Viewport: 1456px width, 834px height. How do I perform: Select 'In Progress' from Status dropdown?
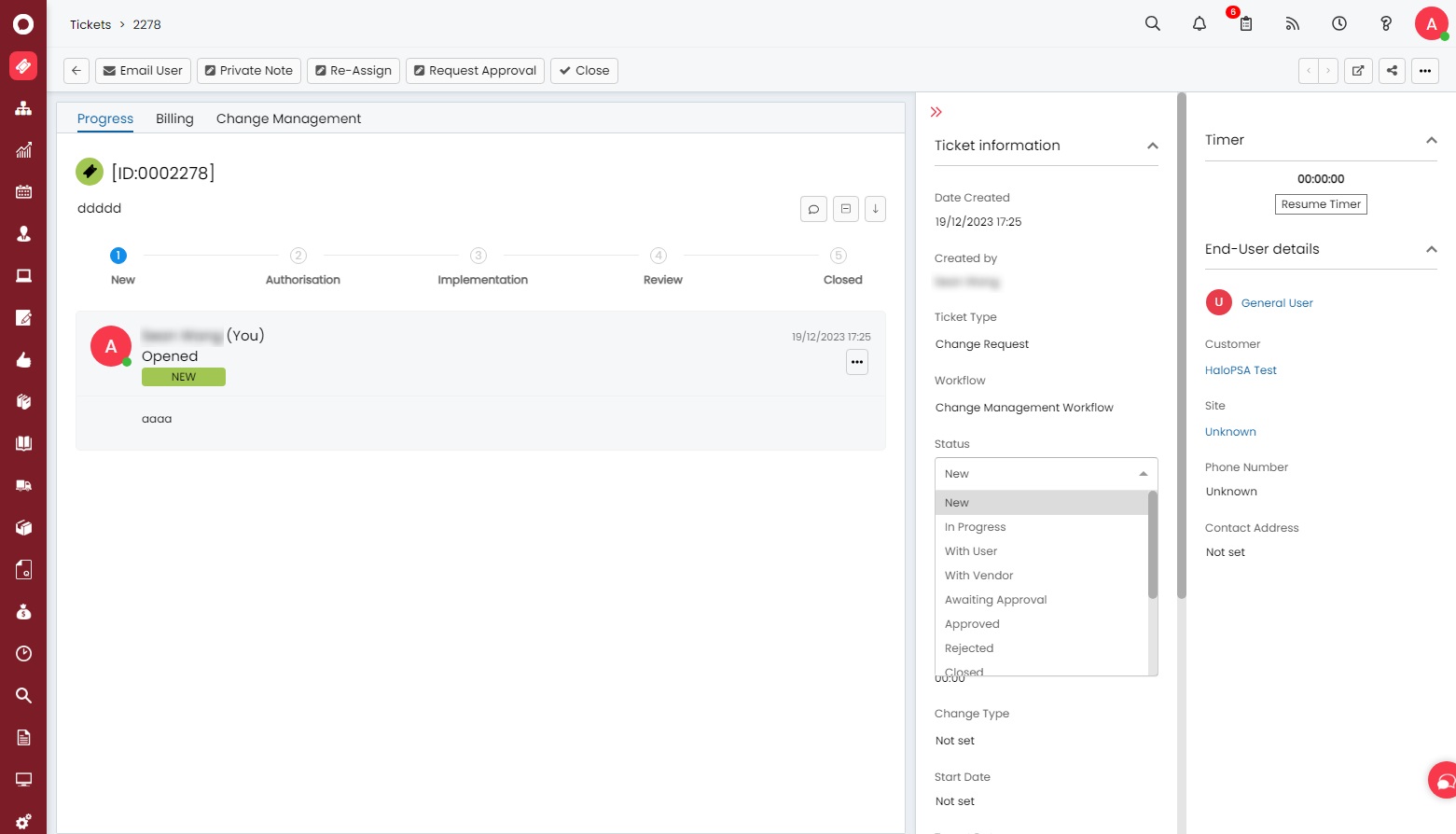(x=975, y=527)
